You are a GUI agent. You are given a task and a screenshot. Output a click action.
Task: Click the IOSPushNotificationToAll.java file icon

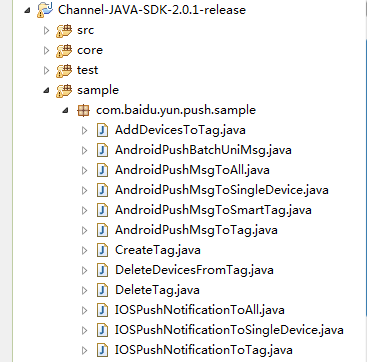tap(102, 310)
